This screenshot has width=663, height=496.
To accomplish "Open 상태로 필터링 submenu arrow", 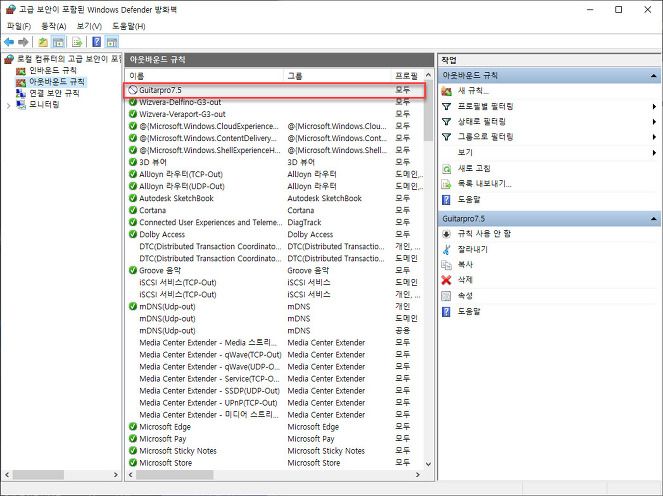I will (x=654, y=121).
